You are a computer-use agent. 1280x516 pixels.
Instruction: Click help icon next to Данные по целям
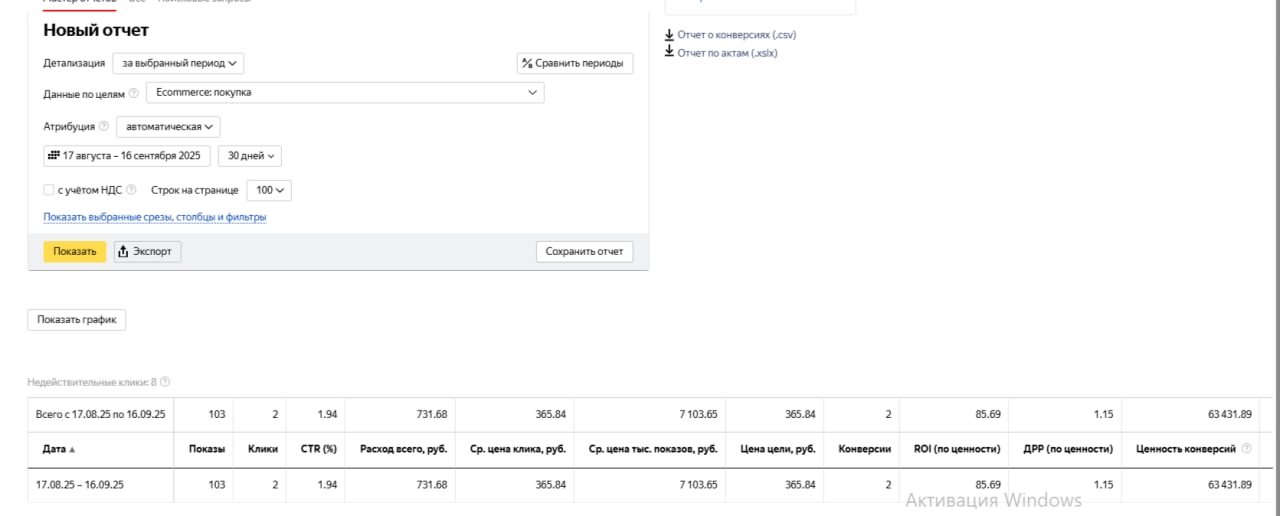(x=134, y=94)
